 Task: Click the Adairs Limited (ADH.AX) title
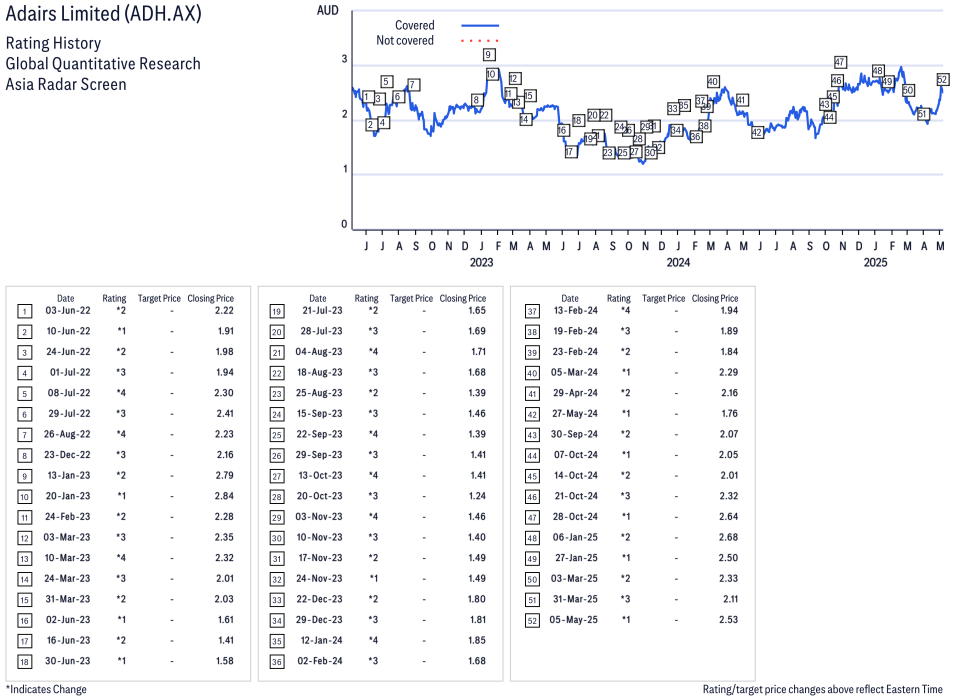(103, 13)
